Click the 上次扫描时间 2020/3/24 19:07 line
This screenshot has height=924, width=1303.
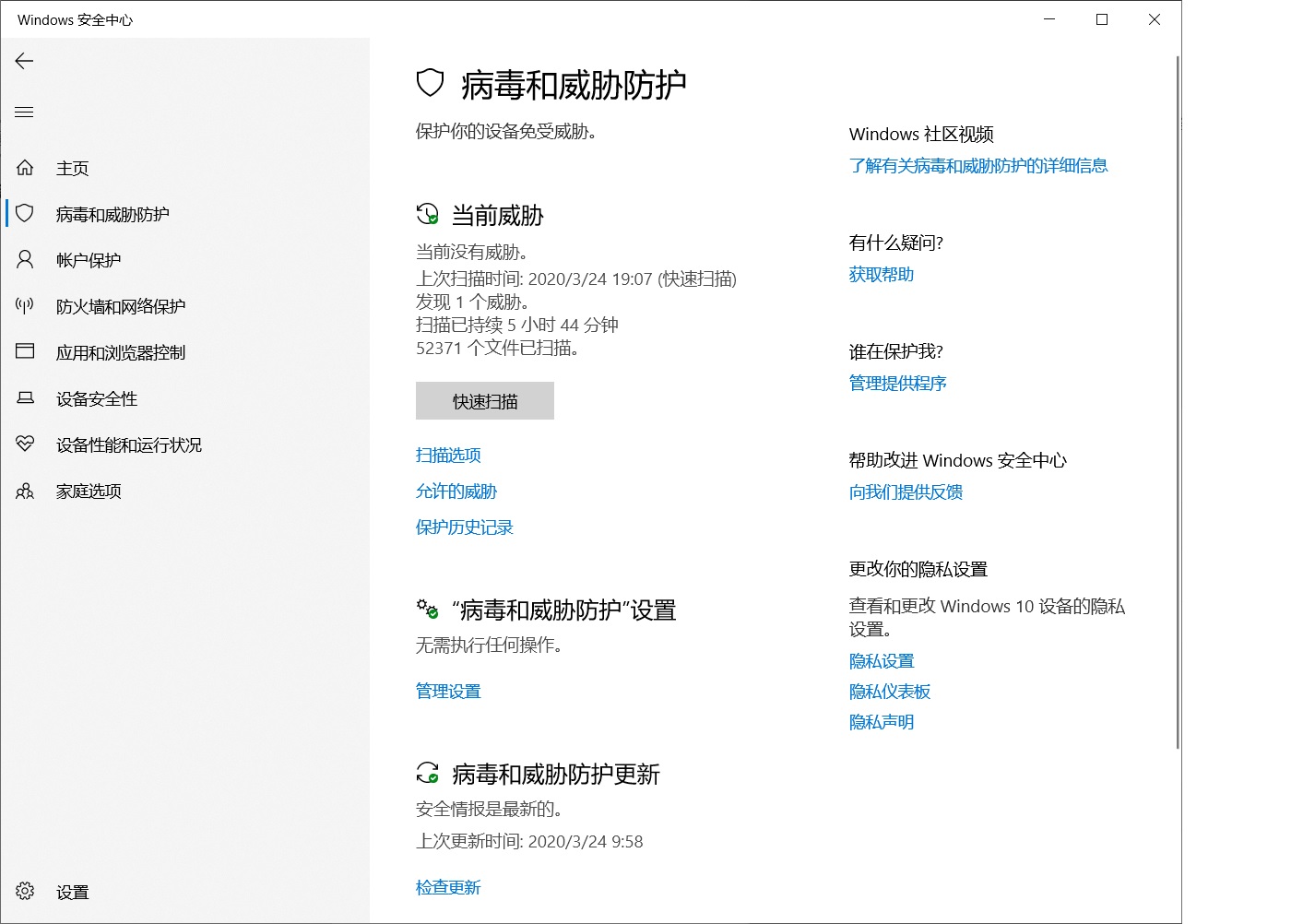576,278
